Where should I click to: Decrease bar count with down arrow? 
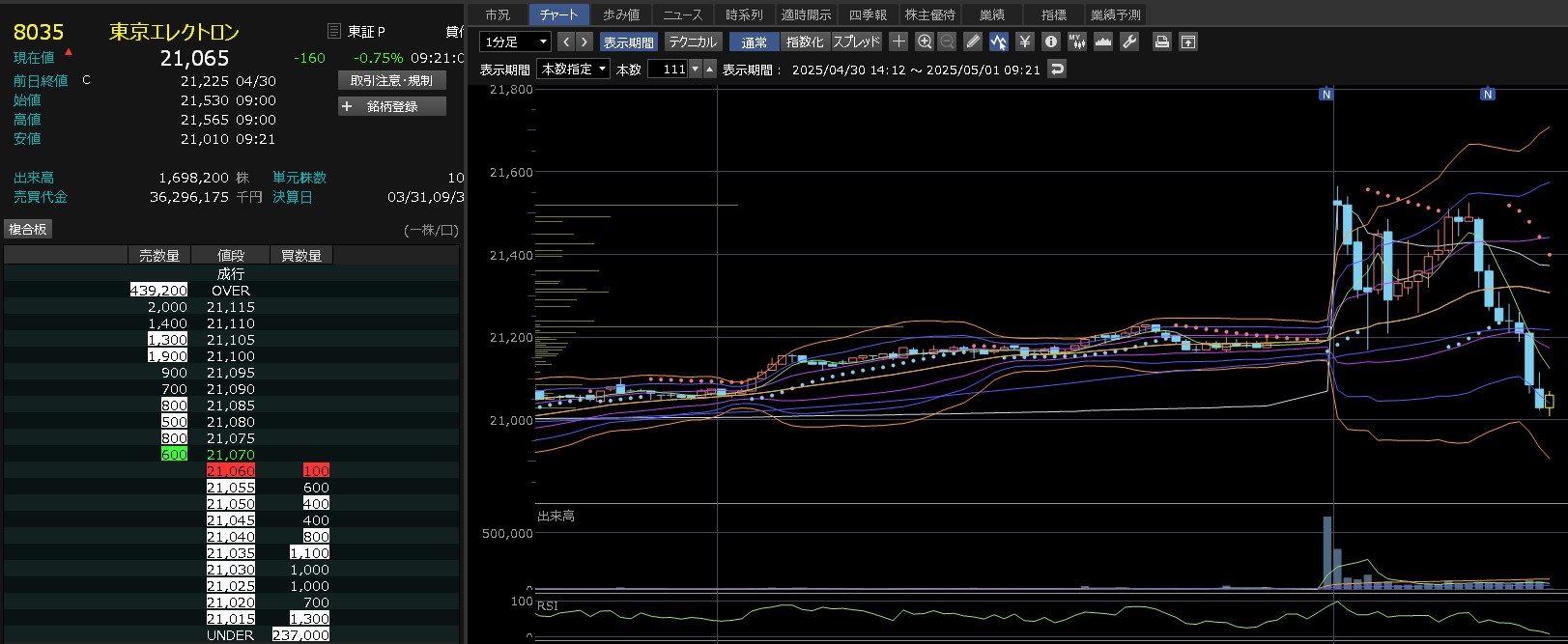point(695,70)
